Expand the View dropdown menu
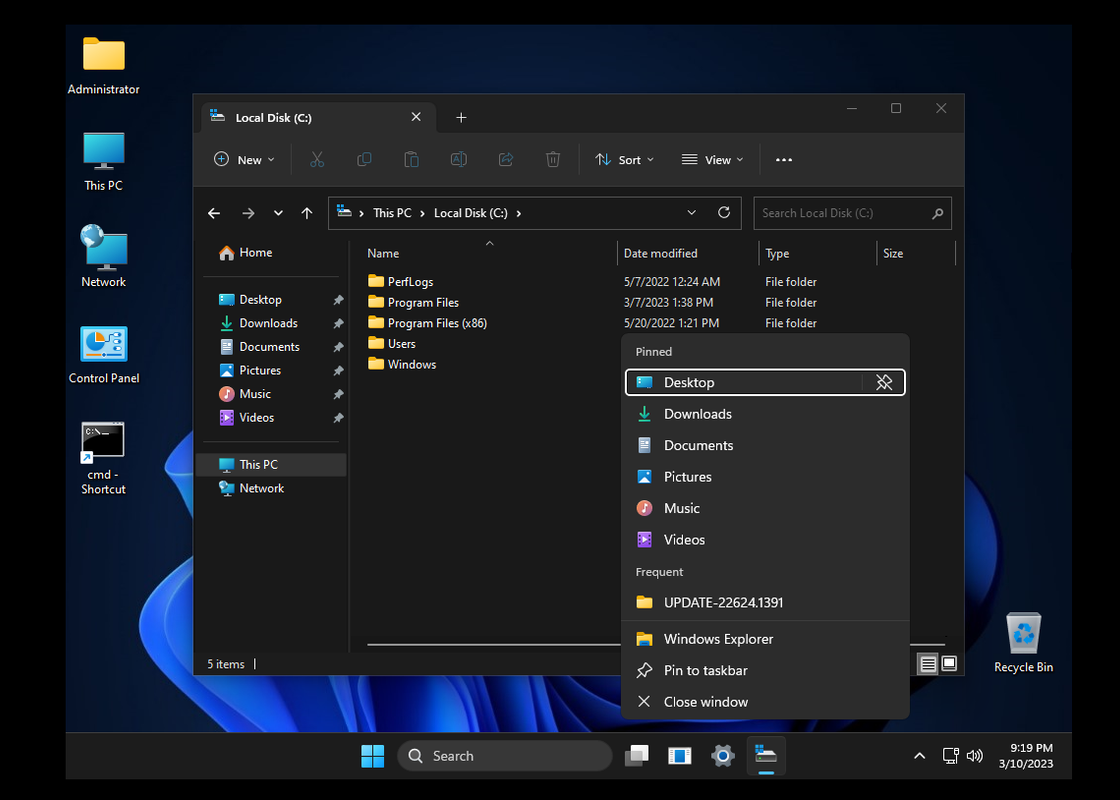 713,160
